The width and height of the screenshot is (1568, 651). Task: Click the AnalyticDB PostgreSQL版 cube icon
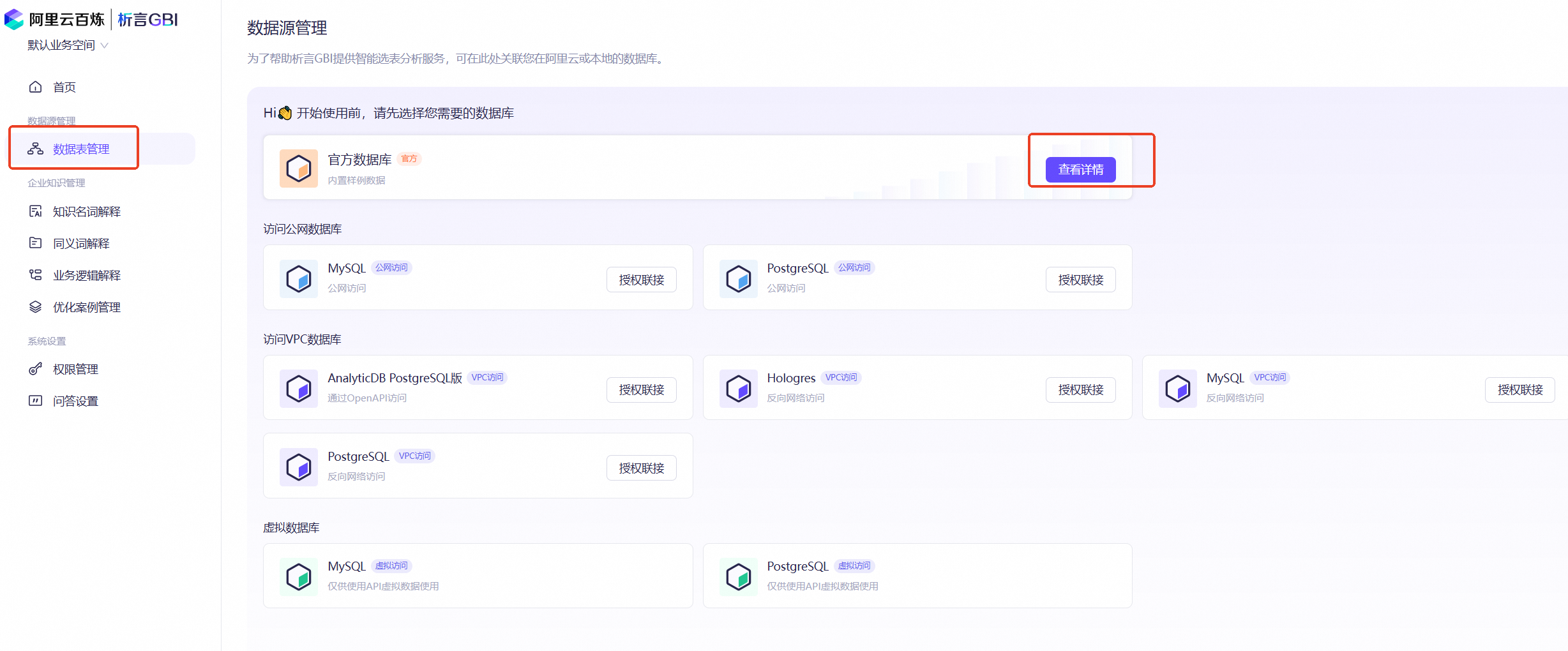coord(298,389)
